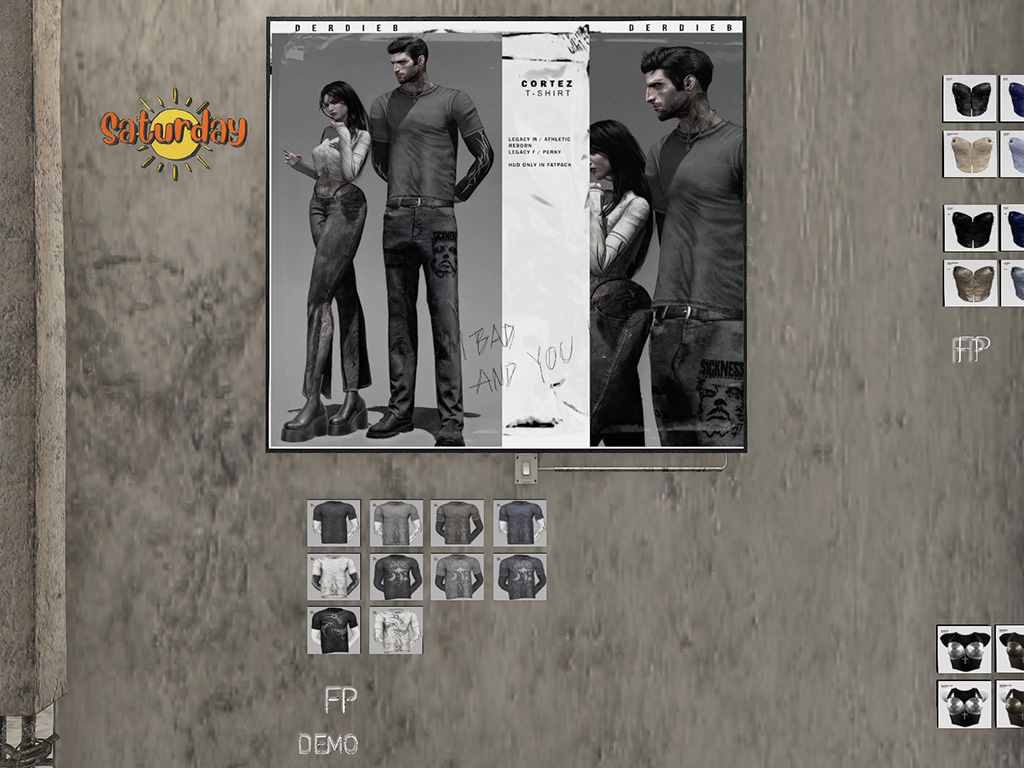Open the Cortez T-Shirt poster

click(x=505, y=235)
